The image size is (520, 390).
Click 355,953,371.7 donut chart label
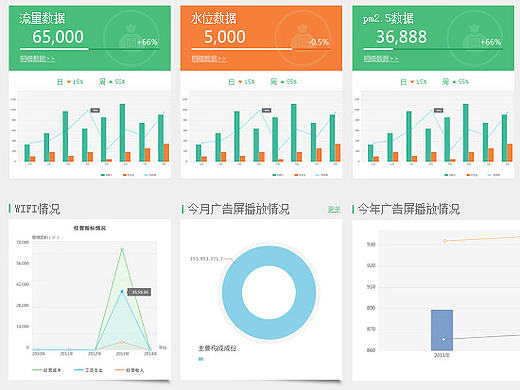click(206, 259)
